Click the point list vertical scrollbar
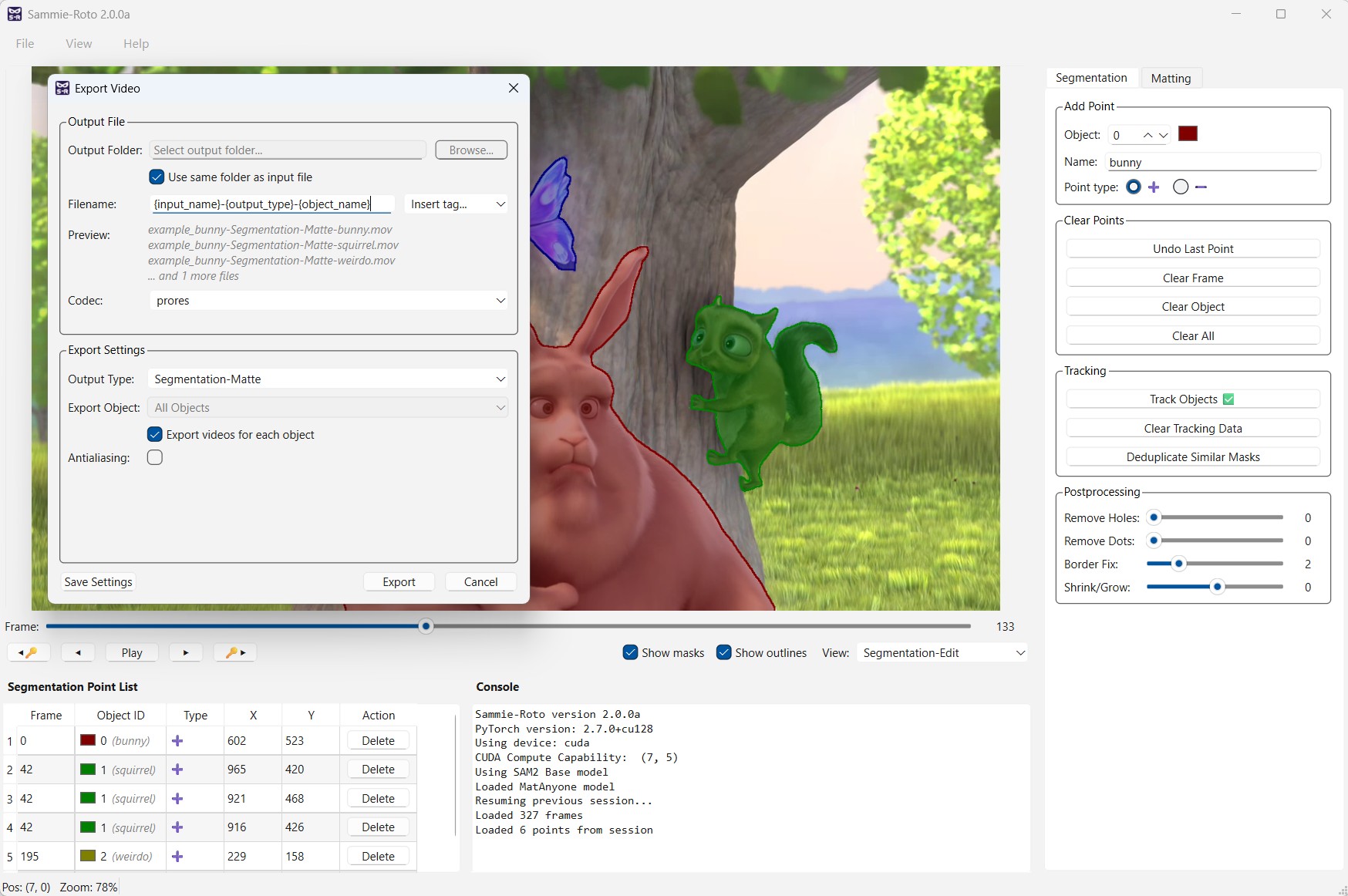Image resolution: width=1348 pixels, height=896 pixels. [x=455, y=775]
